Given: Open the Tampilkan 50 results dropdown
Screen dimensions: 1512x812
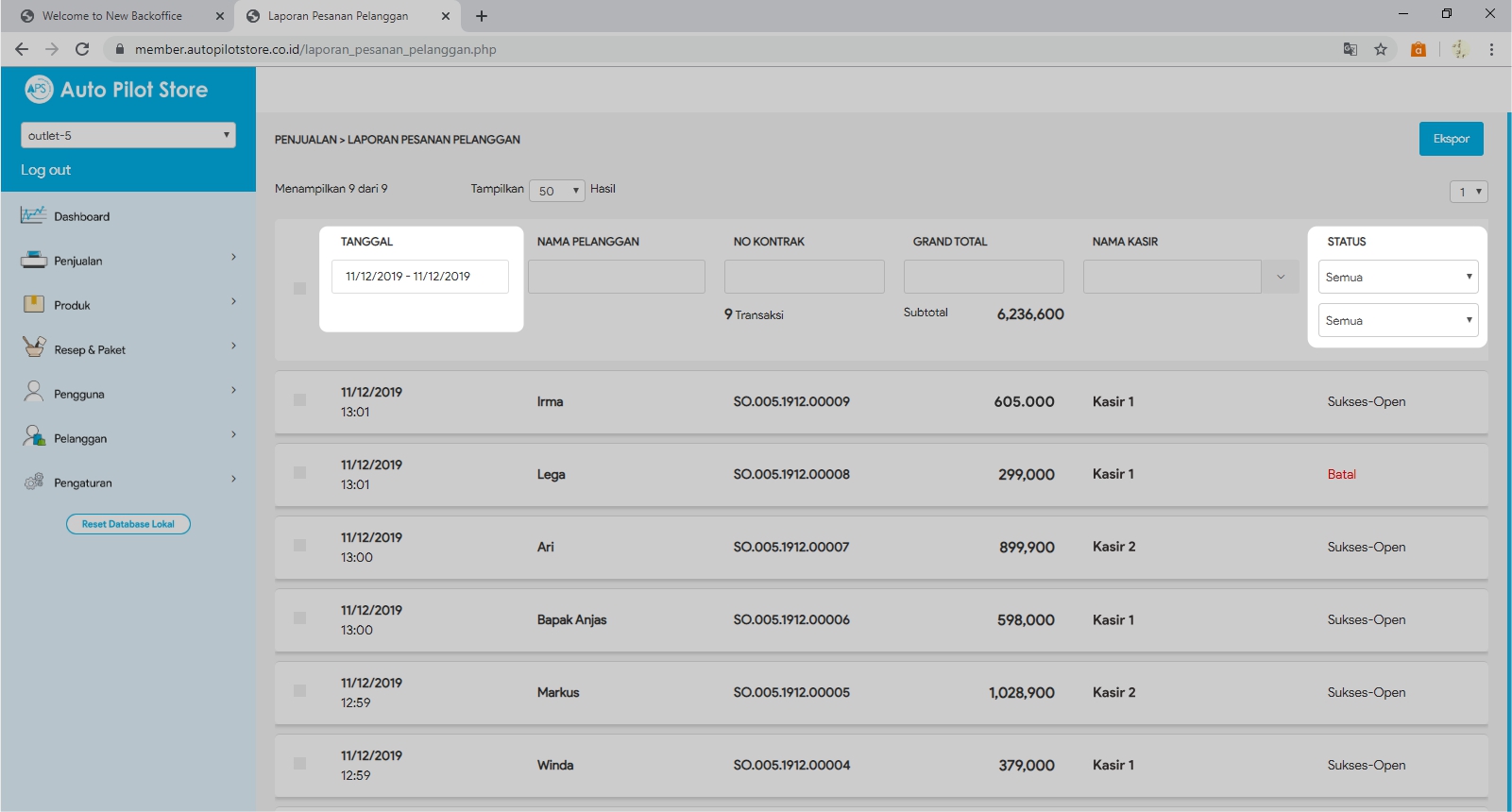Looking at the screenshot, I should tap(557, 191).
